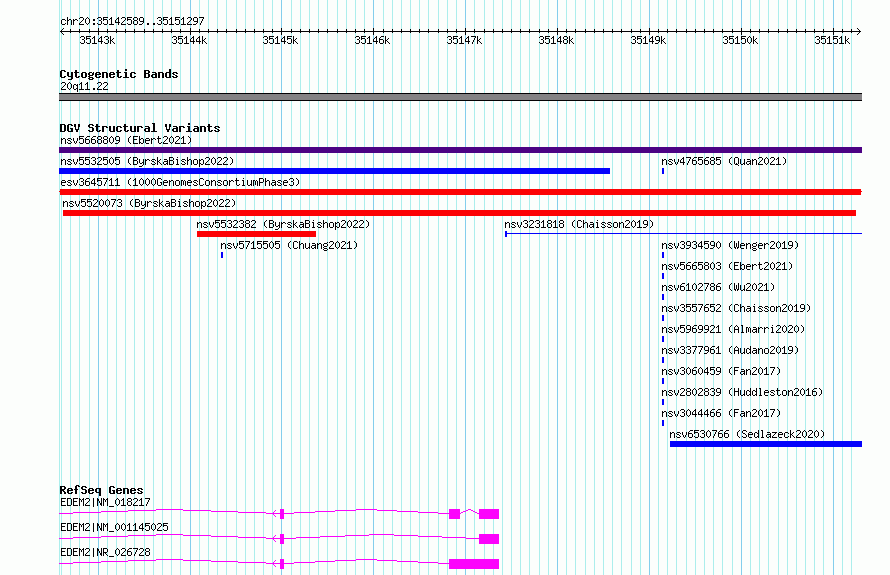Click the 20q11.22 cytogenetic band bar
Screen dimensions: 890x575
[460, 97]
